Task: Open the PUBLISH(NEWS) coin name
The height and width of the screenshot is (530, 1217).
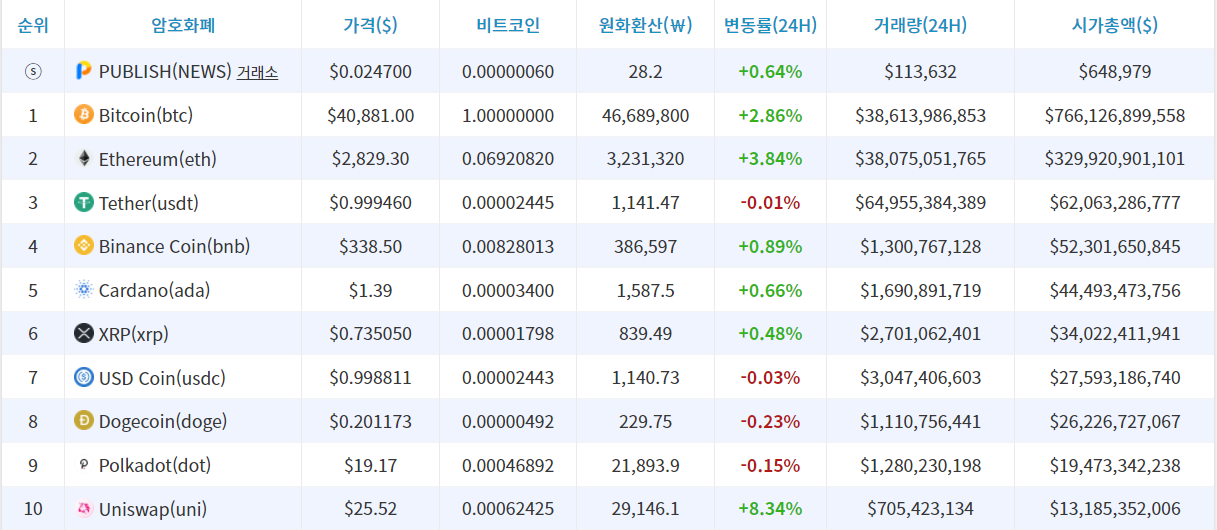Action: [x=165, y=72]
